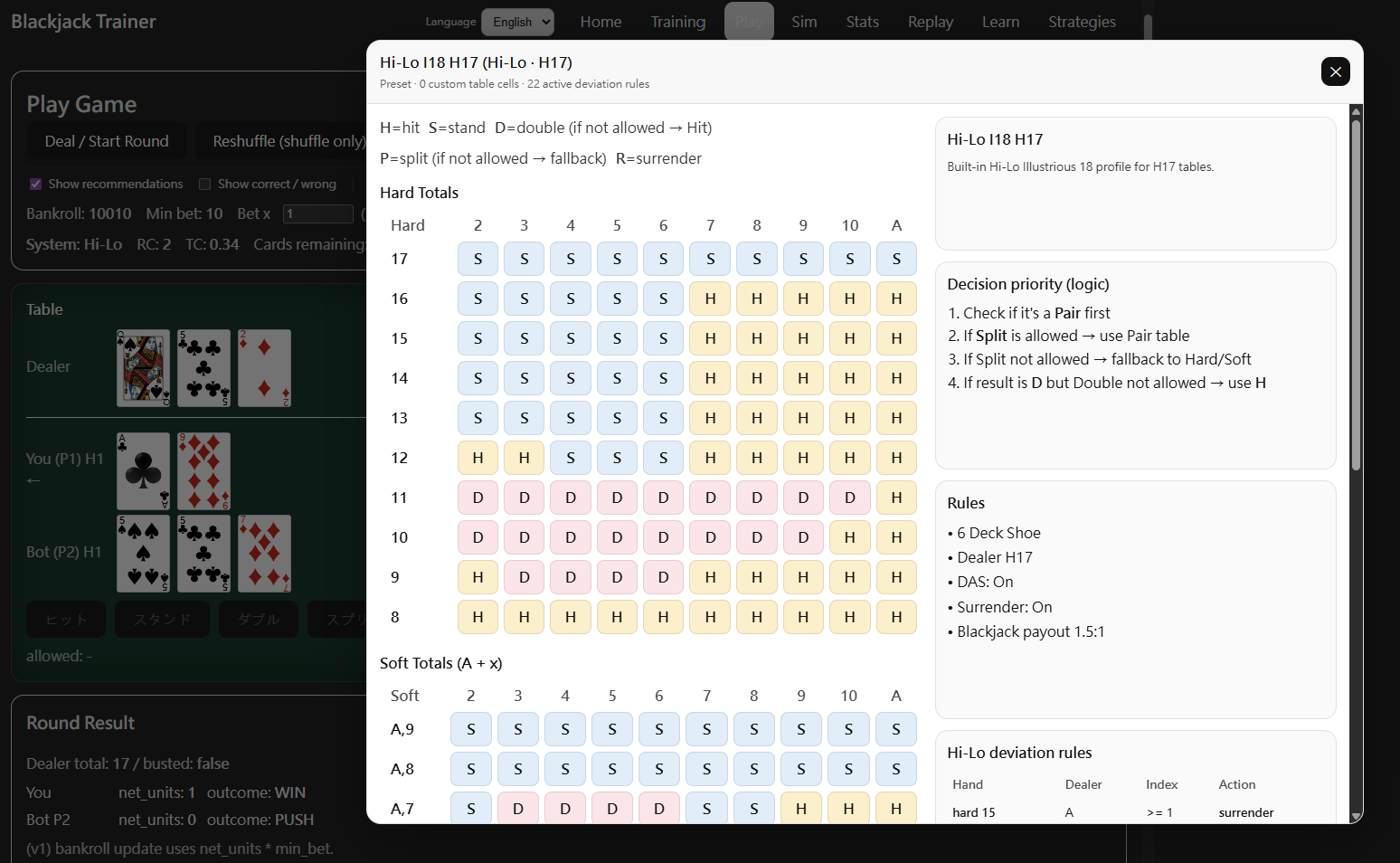This screenshot has height=863, width=1400.
Task: Click the Hard 9 vs dealer 3 cell
Action: (524, 577)
